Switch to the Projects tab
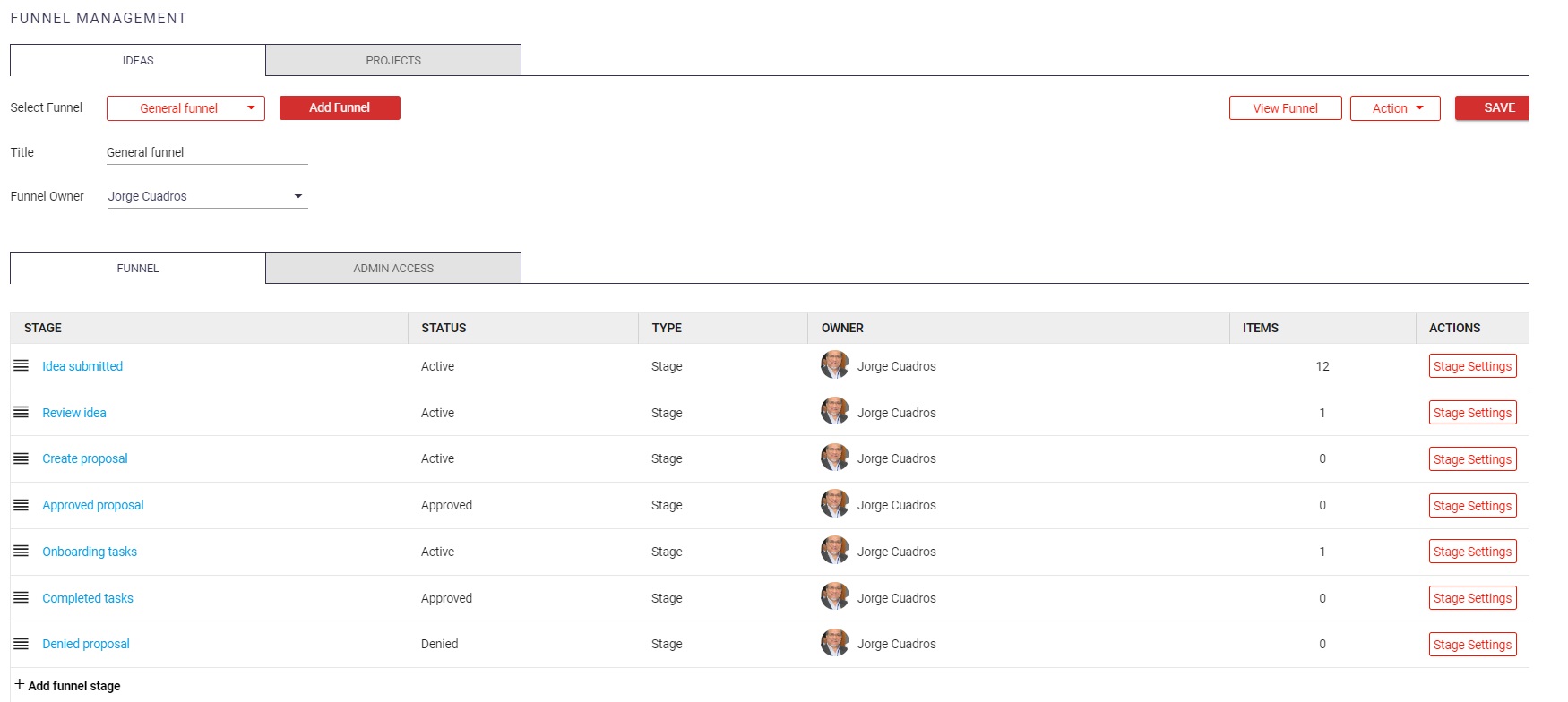The image size is (1568, 702). click(x=393, y=61)
